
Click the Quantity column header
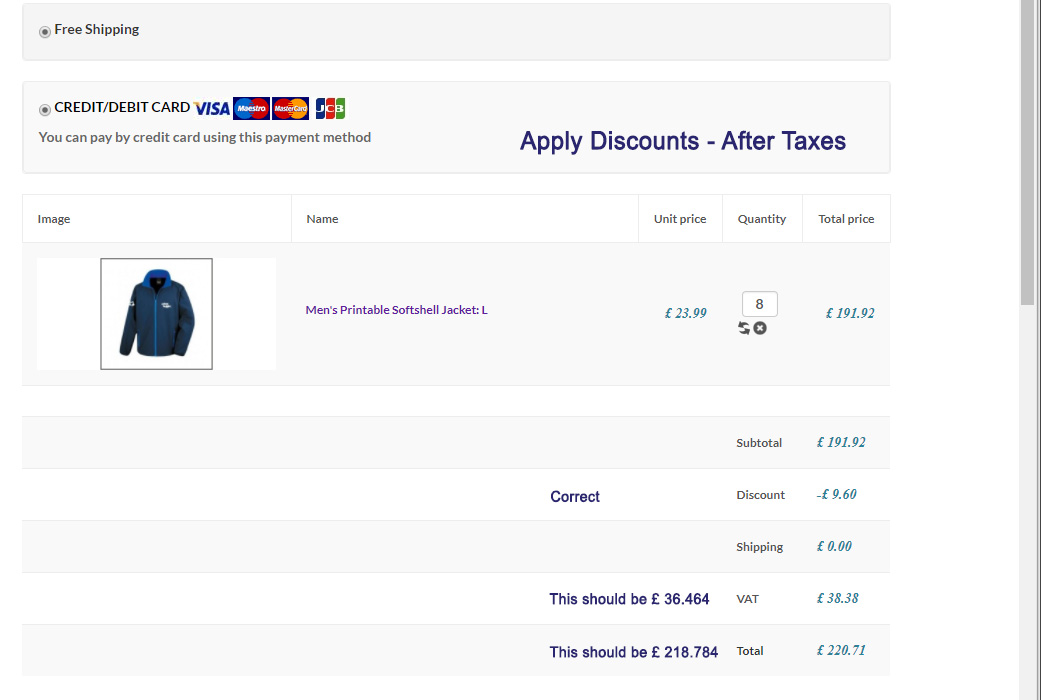coord(762,219)
